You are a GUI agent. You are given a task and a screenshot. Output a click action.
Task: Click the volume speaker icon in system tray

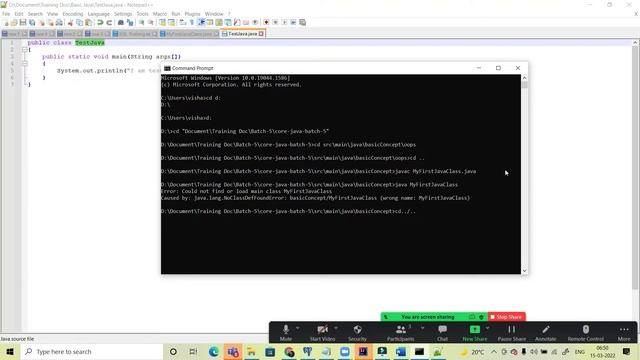click(534, 352)
